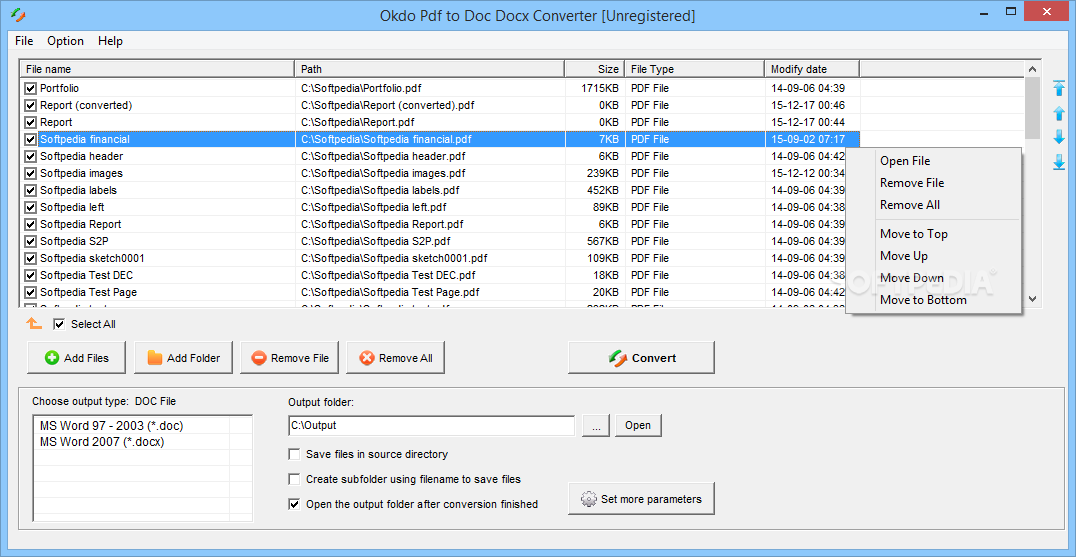Select the Softpedia Test DEC row
This screenshot has width=1076, height=557.
pyautogui.click(x=441, y=275)
